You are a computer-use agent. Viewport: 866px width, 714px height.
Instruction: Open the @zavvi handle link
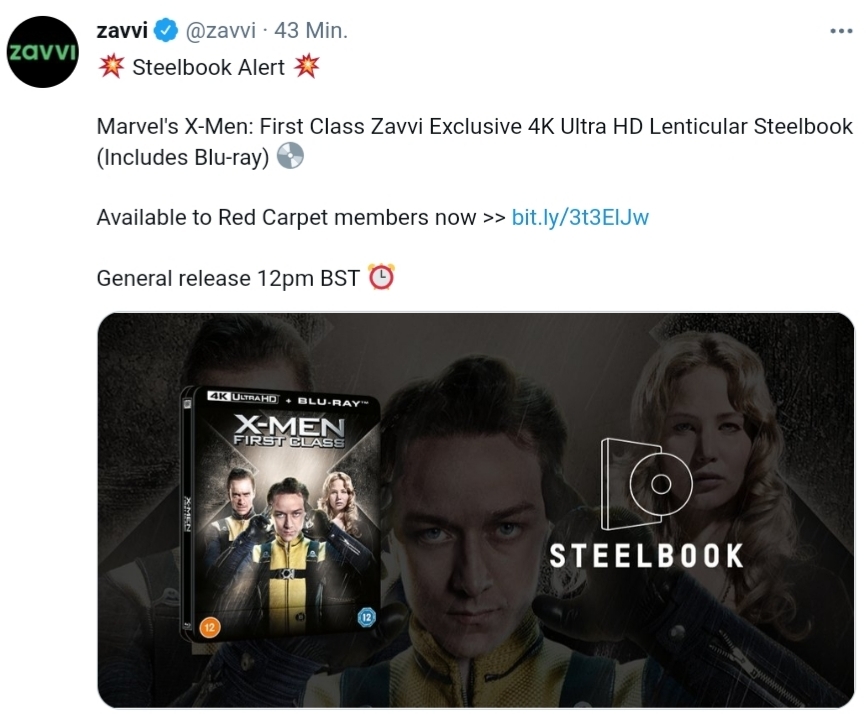[x=220, y=30]
